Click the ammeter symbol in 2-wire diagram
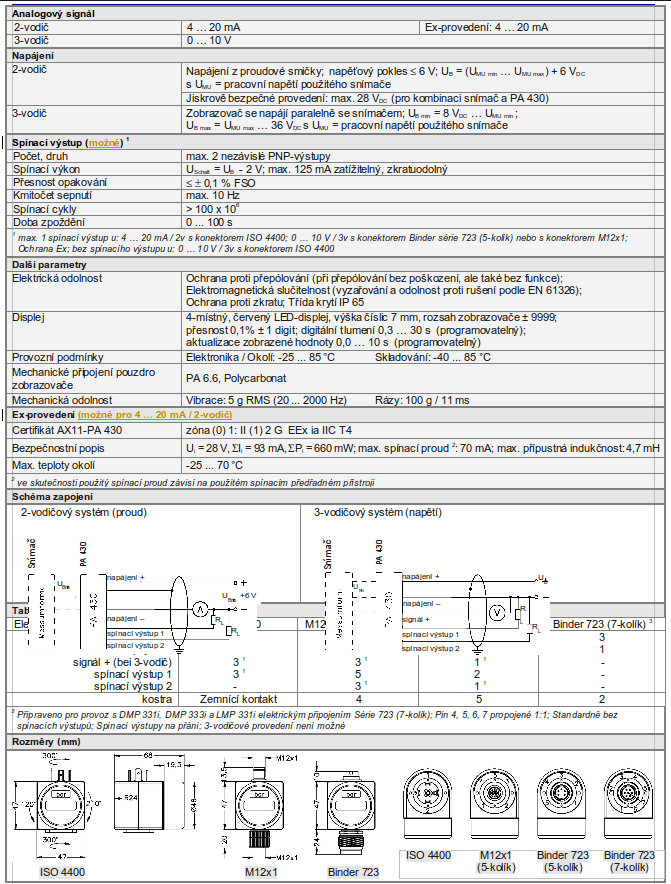 199,608
